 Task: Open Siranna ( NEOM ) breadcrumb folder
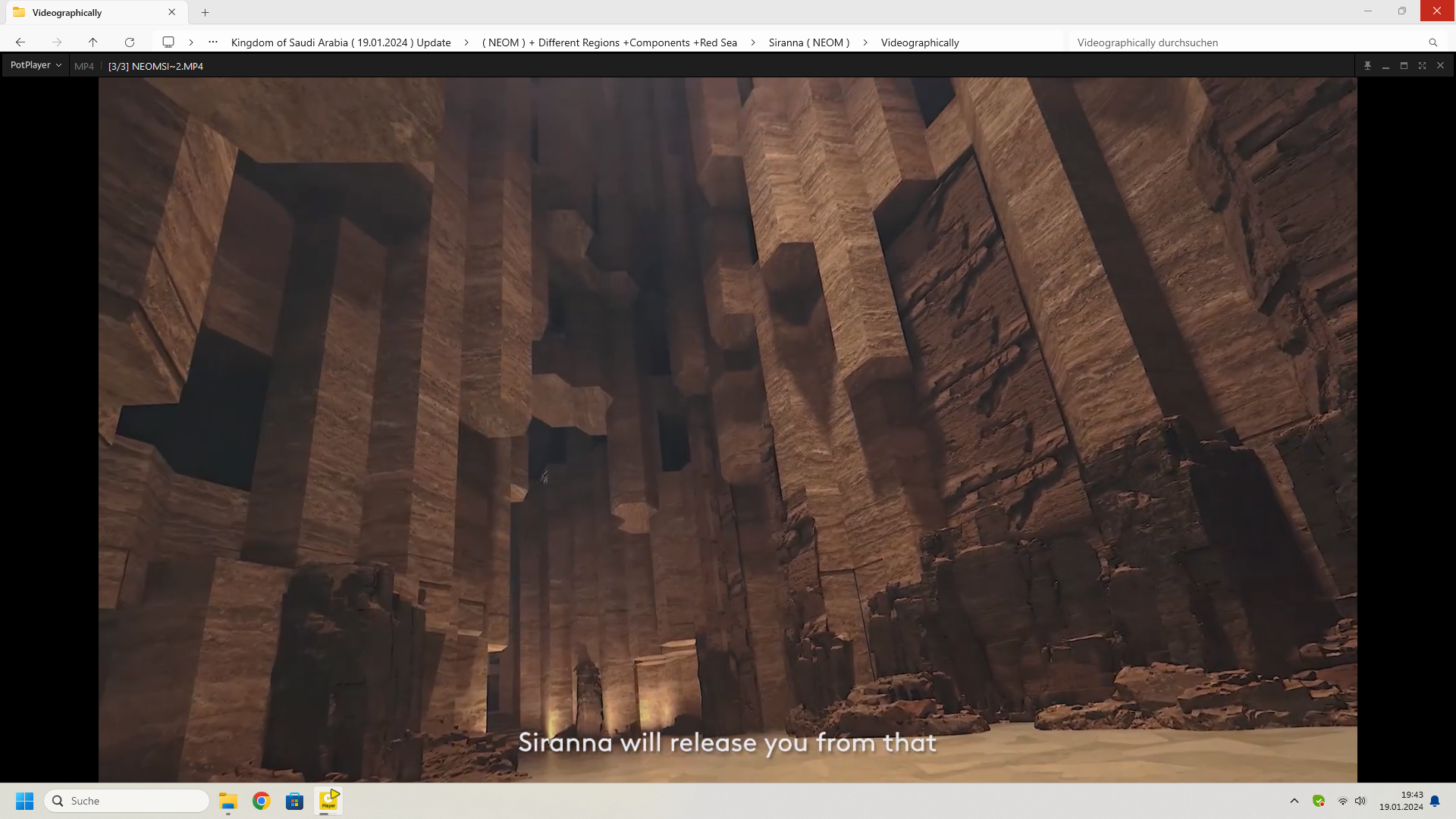pos(809,42)
